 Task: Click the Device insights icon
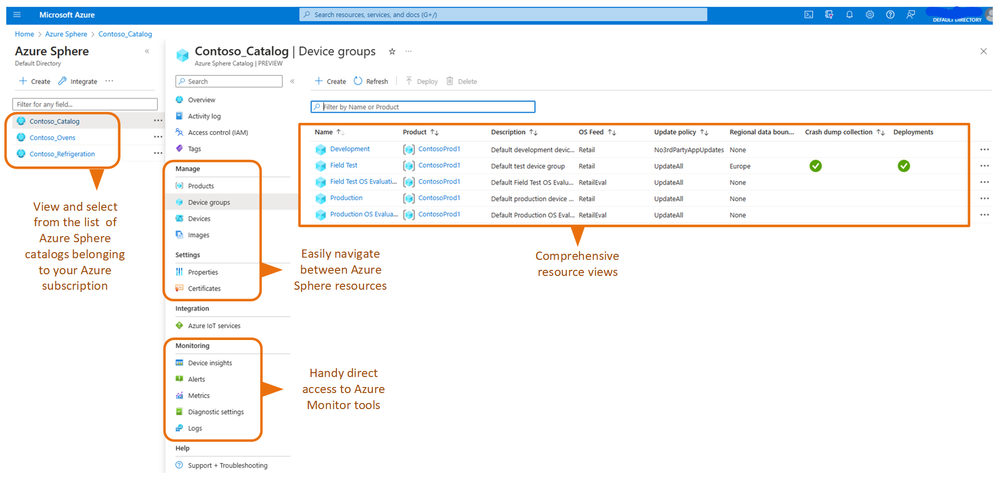180,363
